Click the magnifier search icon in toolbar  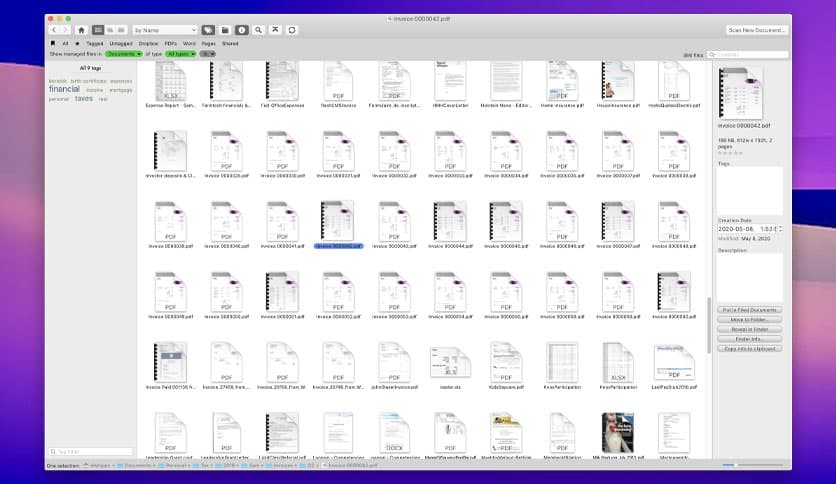[259, 30]
